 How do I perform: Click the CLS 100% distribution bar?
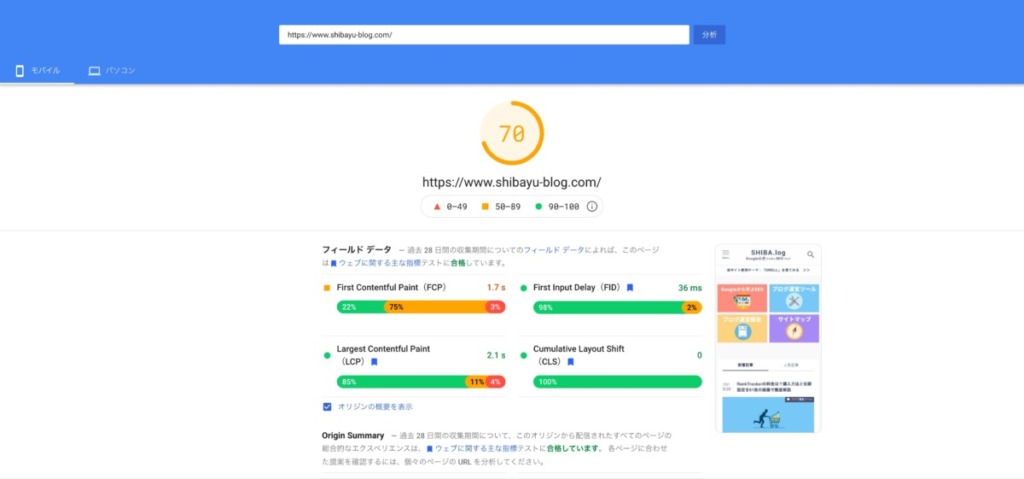(x=617, y=382)
